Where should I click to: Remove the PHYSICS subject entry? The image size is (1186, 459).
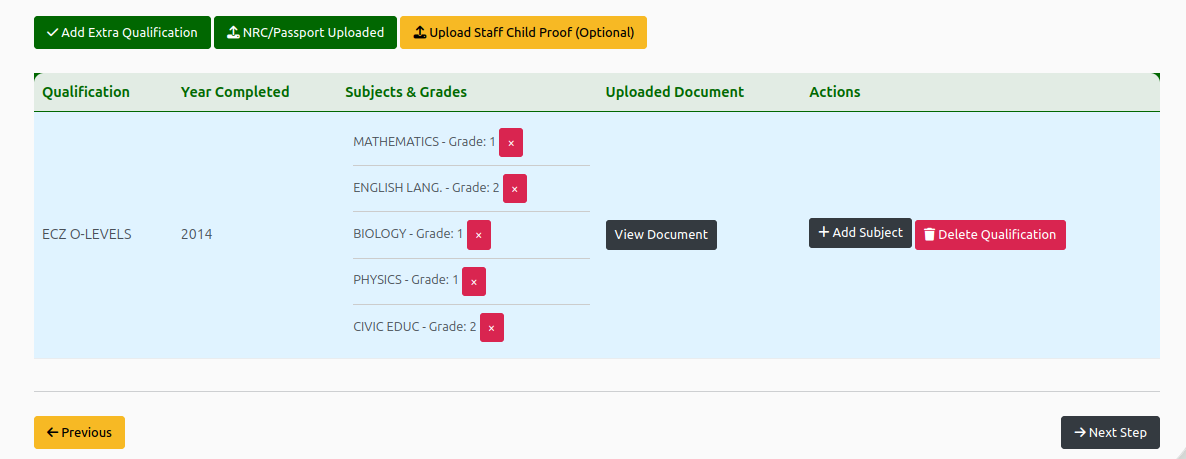[x=474, y=282]
